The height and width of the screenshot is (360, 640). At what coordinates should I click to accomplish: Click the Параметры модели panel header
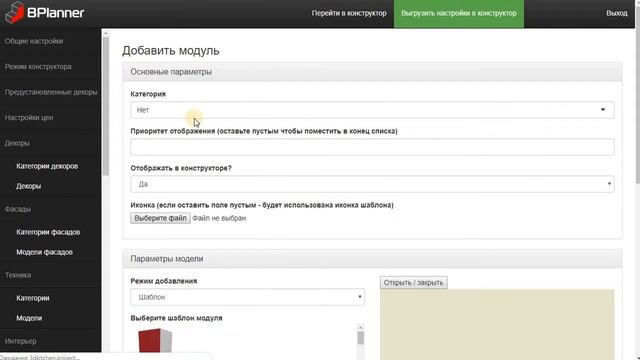tap(372, 259)
